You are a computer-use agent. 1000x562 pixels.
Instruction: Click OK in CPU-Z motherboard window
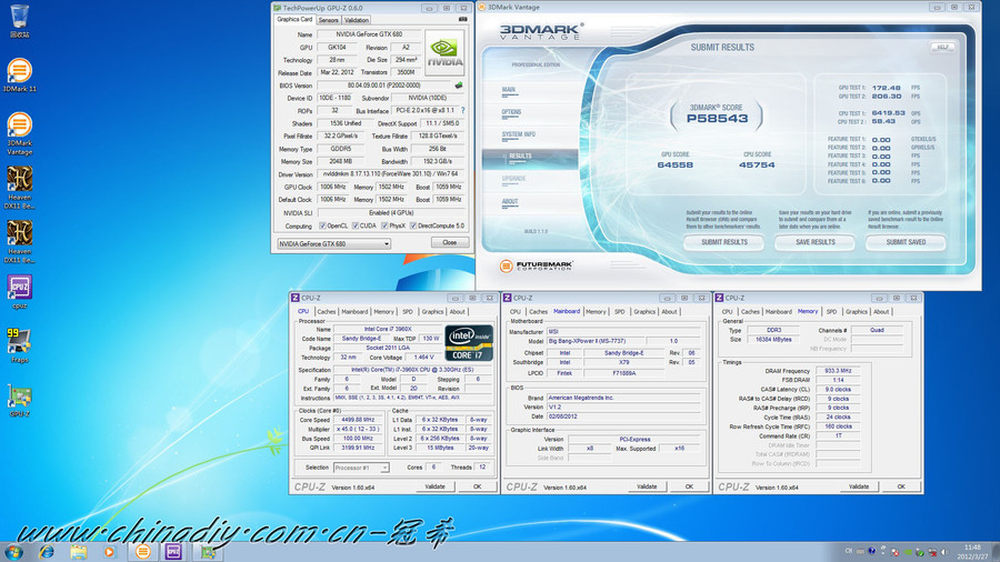click(x=689, y=487)
